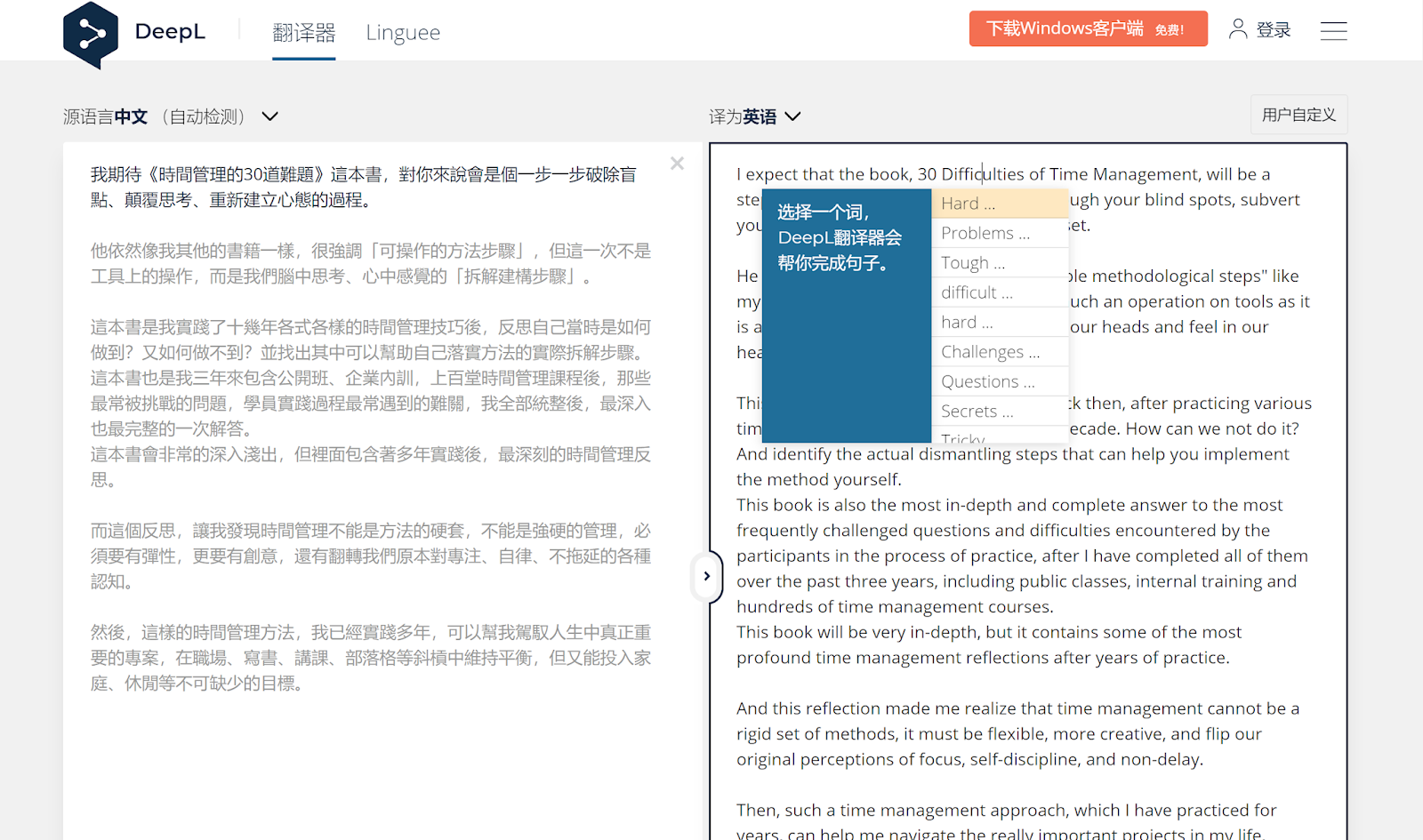
Task: Click the DeepL hexagon logo
Action: point(92,34)
